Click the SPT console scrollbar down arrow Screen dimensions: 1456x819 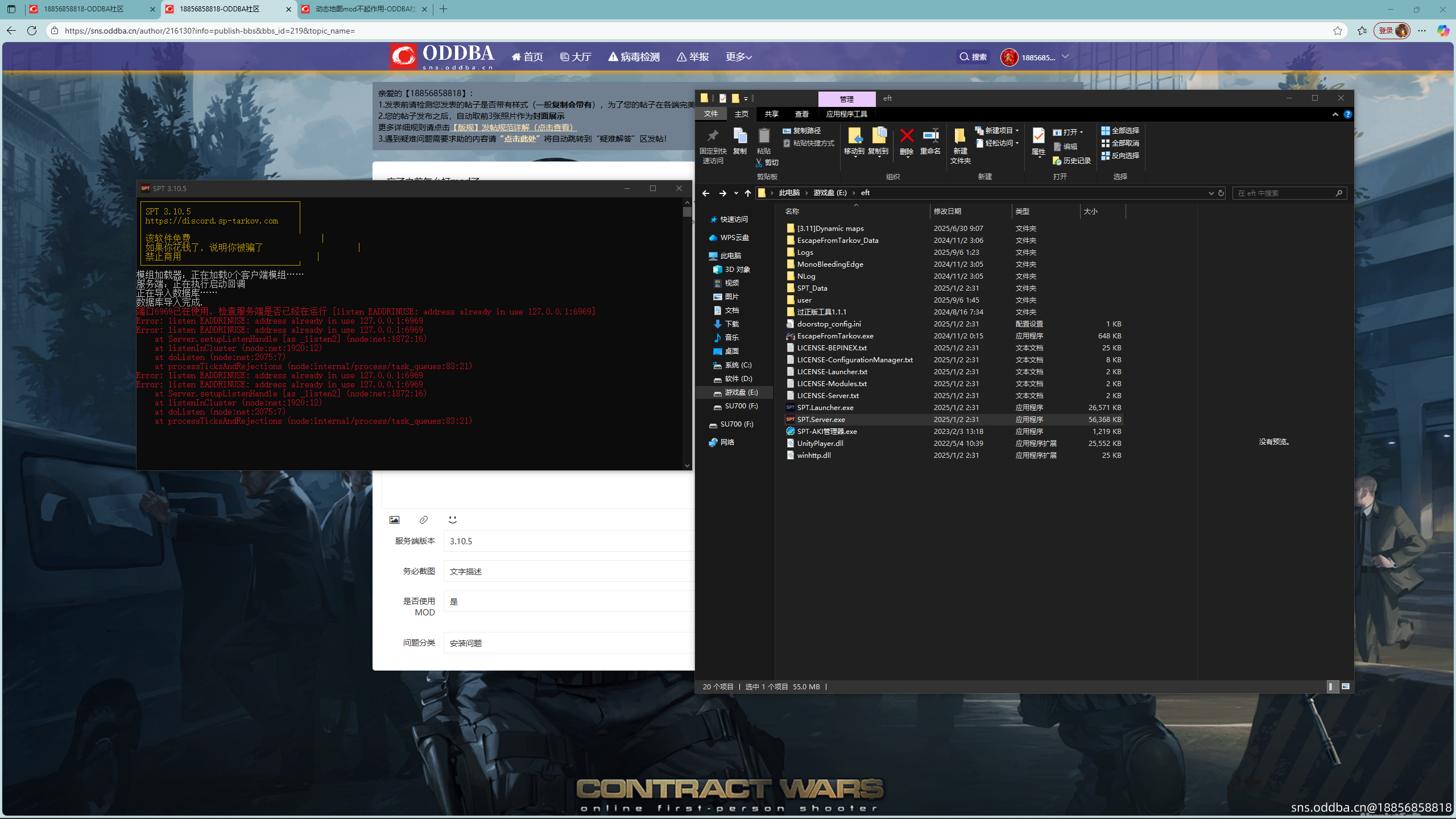(x=687, y=466)
